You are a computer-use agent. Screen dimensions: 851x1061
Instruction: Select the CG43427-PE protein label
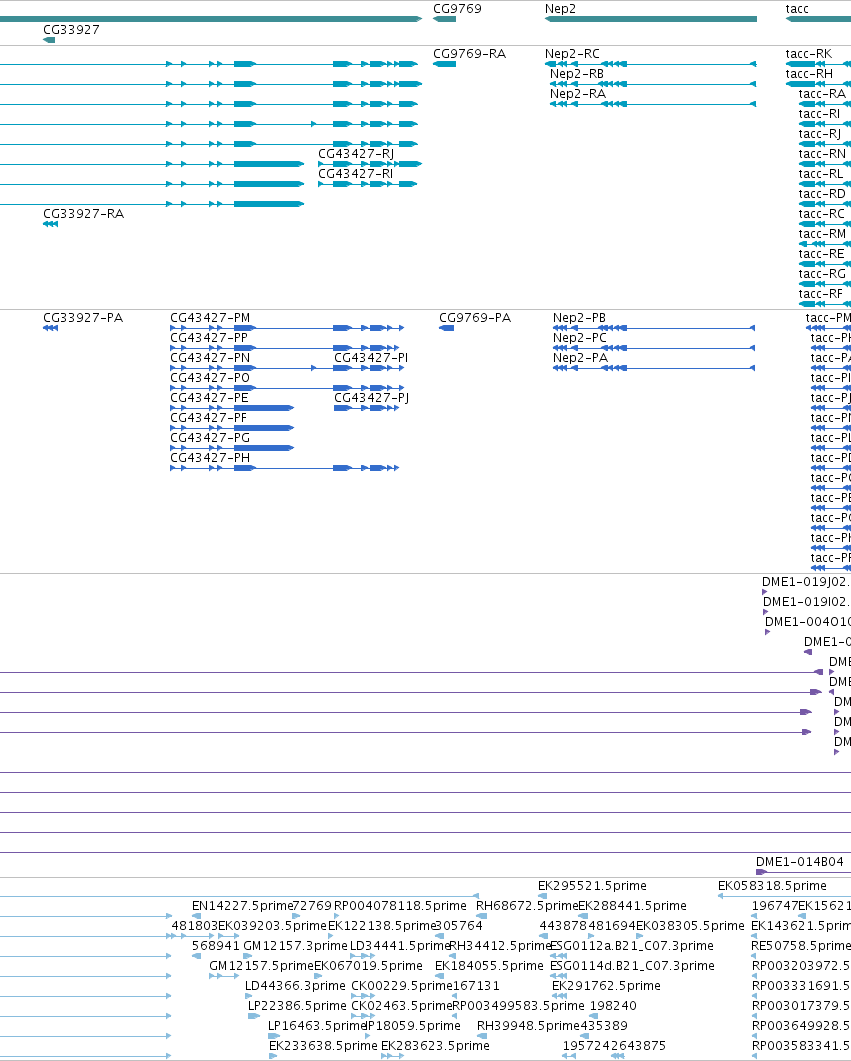(x=209, y=397)
